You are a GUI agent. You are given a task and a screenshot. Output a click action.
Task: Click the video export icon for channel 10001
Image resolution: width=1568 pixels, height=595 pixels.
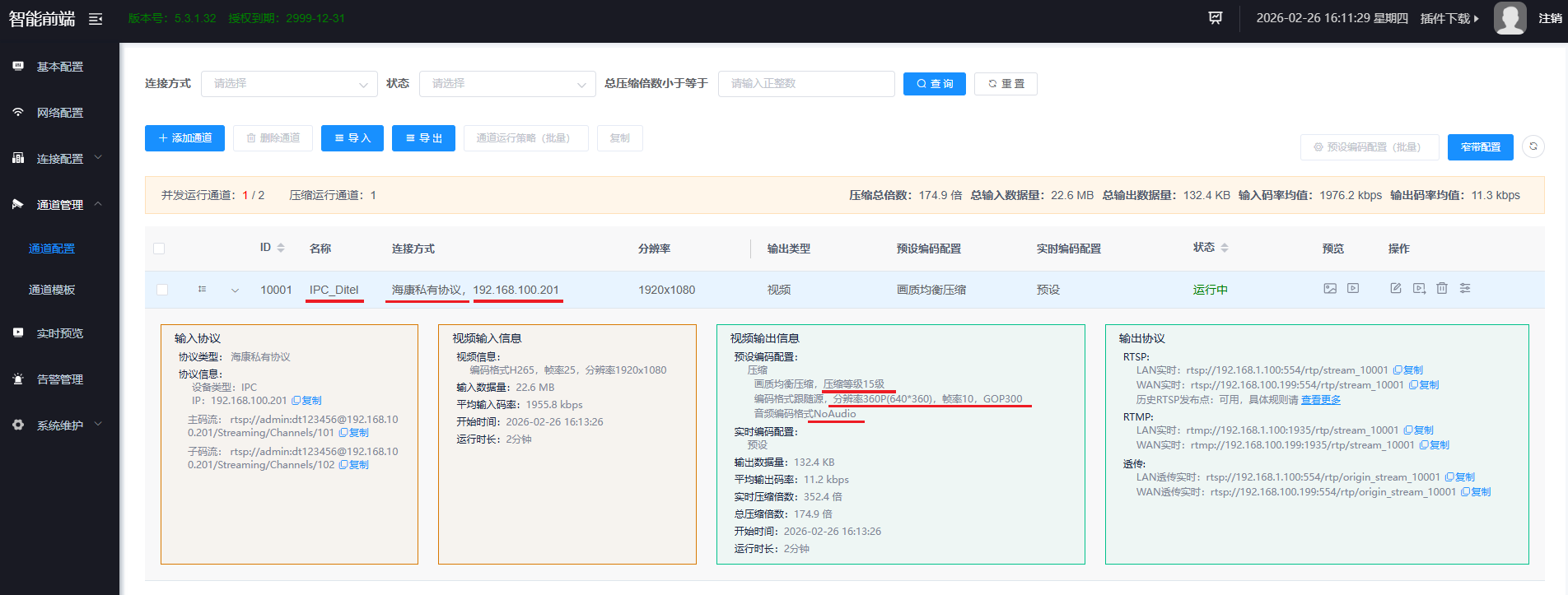point(1419,289)
